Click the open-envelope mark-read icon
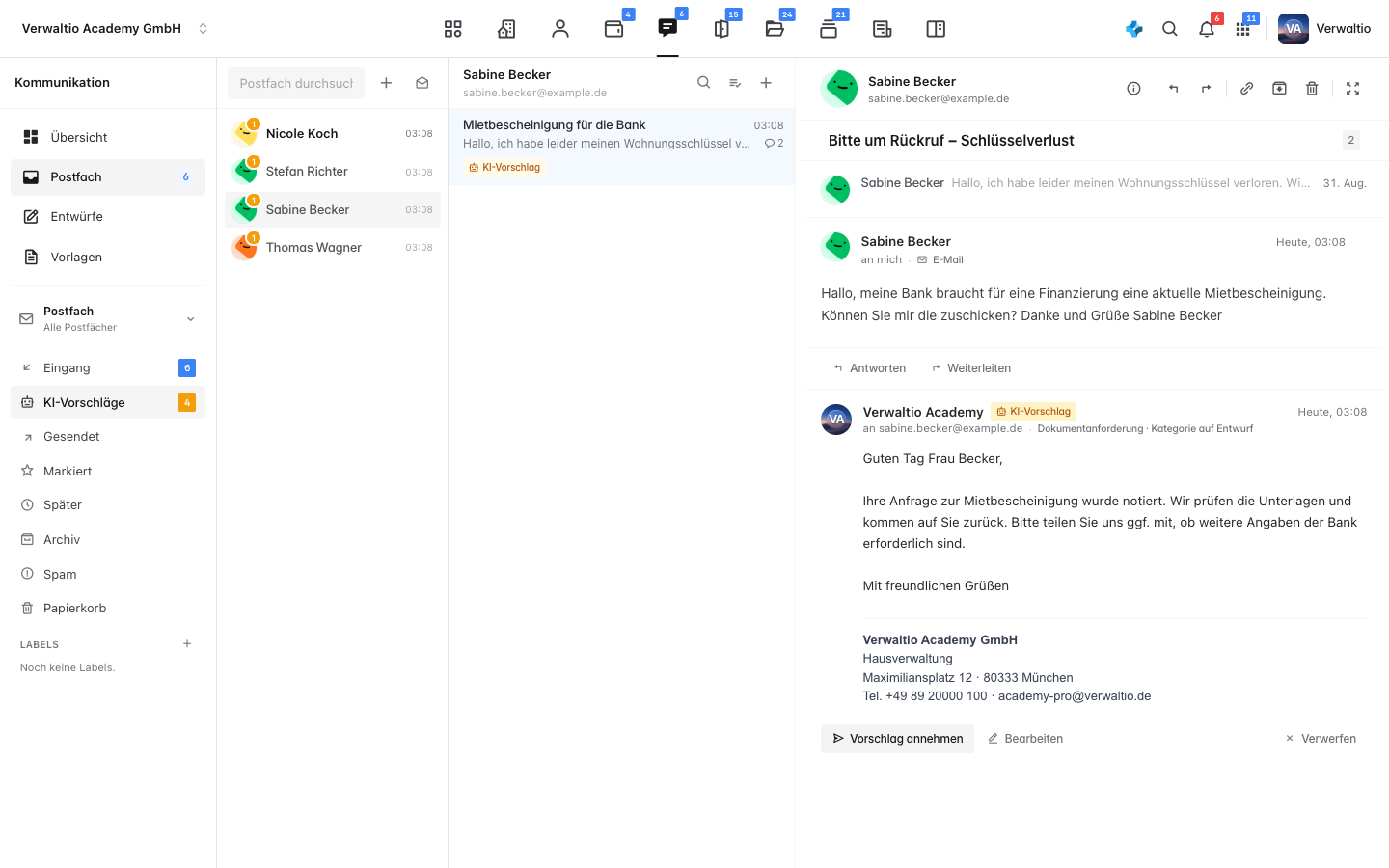The height and width of the screenshot is (868, 1389). click(x=422, y=83)
